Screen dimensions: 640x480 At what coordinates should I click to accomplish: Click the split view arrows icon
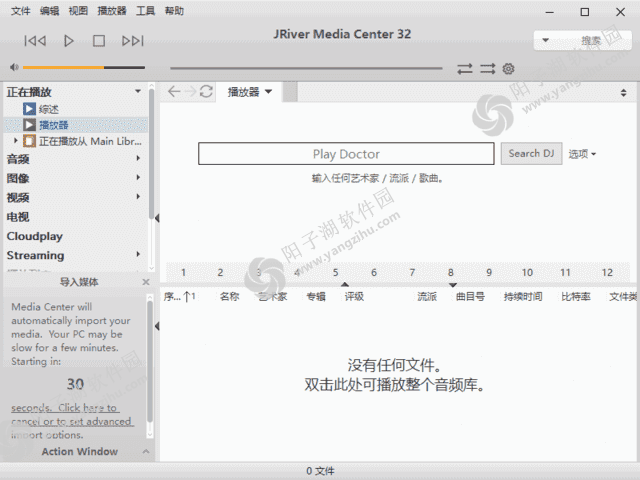[x=623, y=93]
